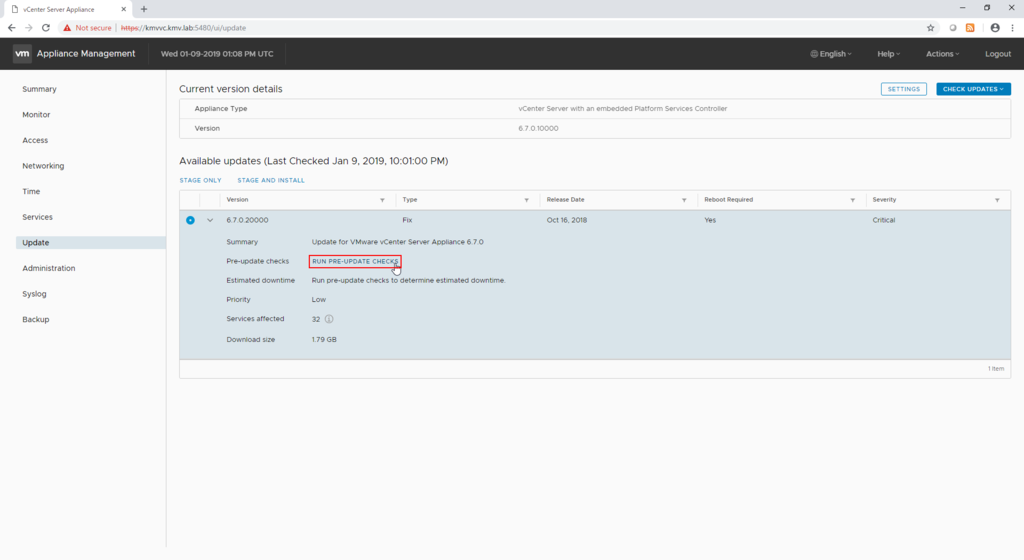Go to the Time section
The height and width of the screenshot is (560, 1024).
pos(31,191)
